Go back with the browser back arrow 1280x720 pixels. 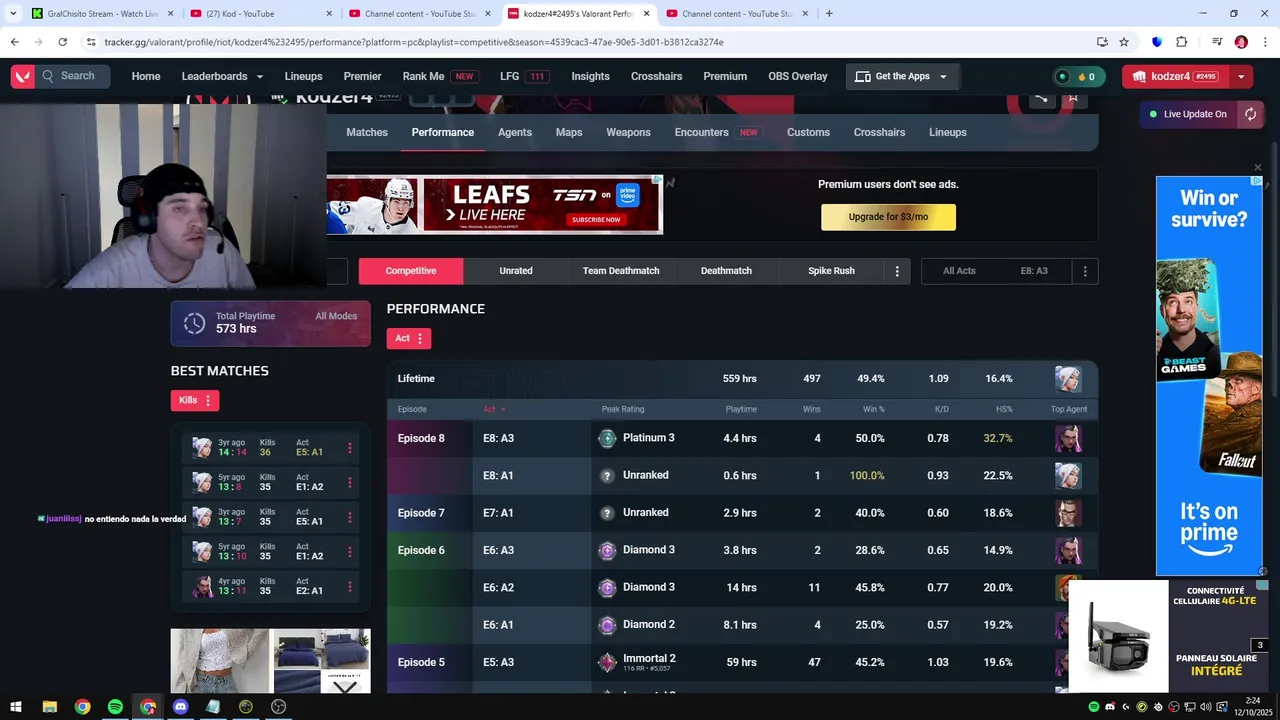(x=14, y=42)
